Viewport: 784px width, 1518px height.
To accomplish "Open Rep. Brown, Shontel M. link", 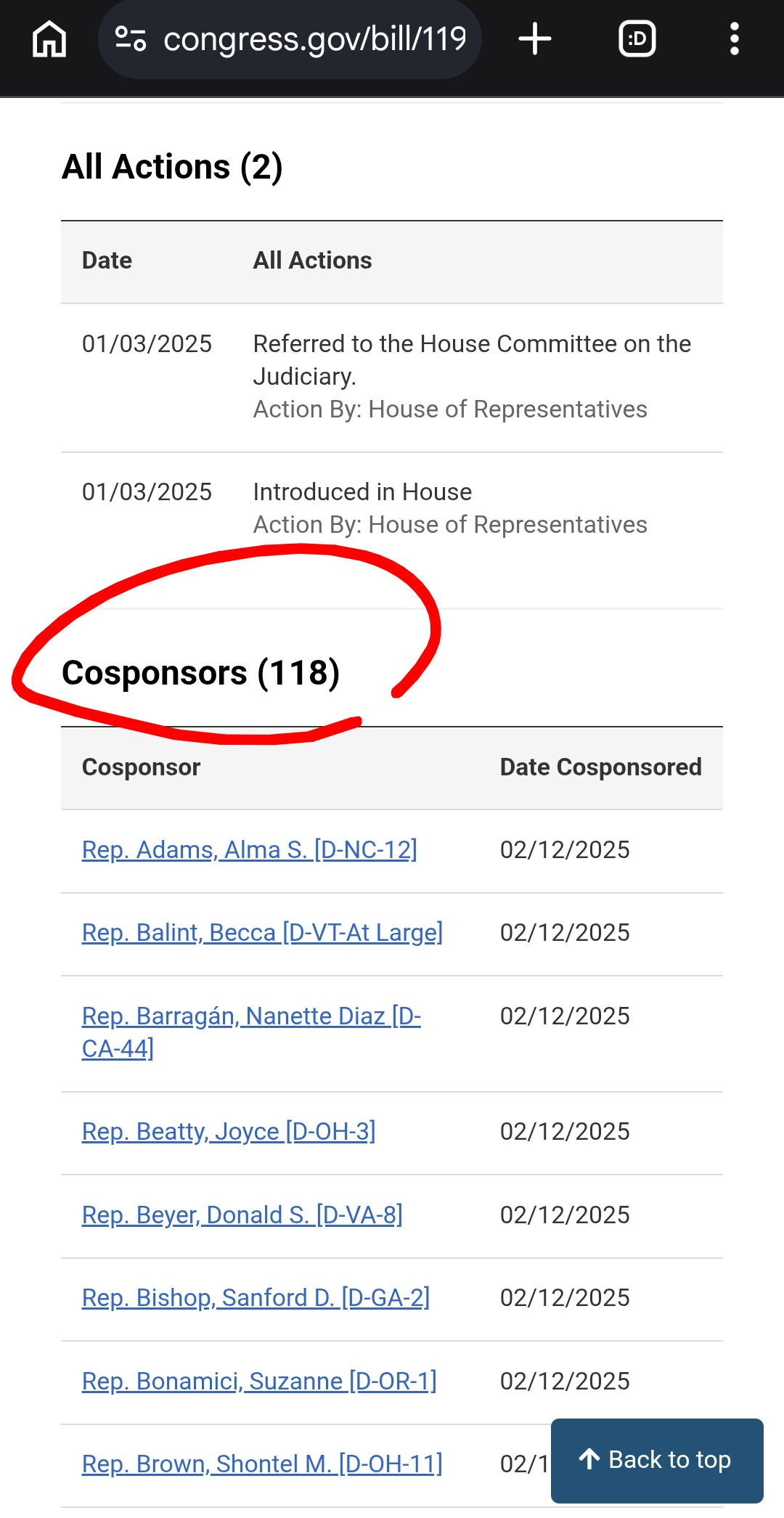I will (262, 1464).
